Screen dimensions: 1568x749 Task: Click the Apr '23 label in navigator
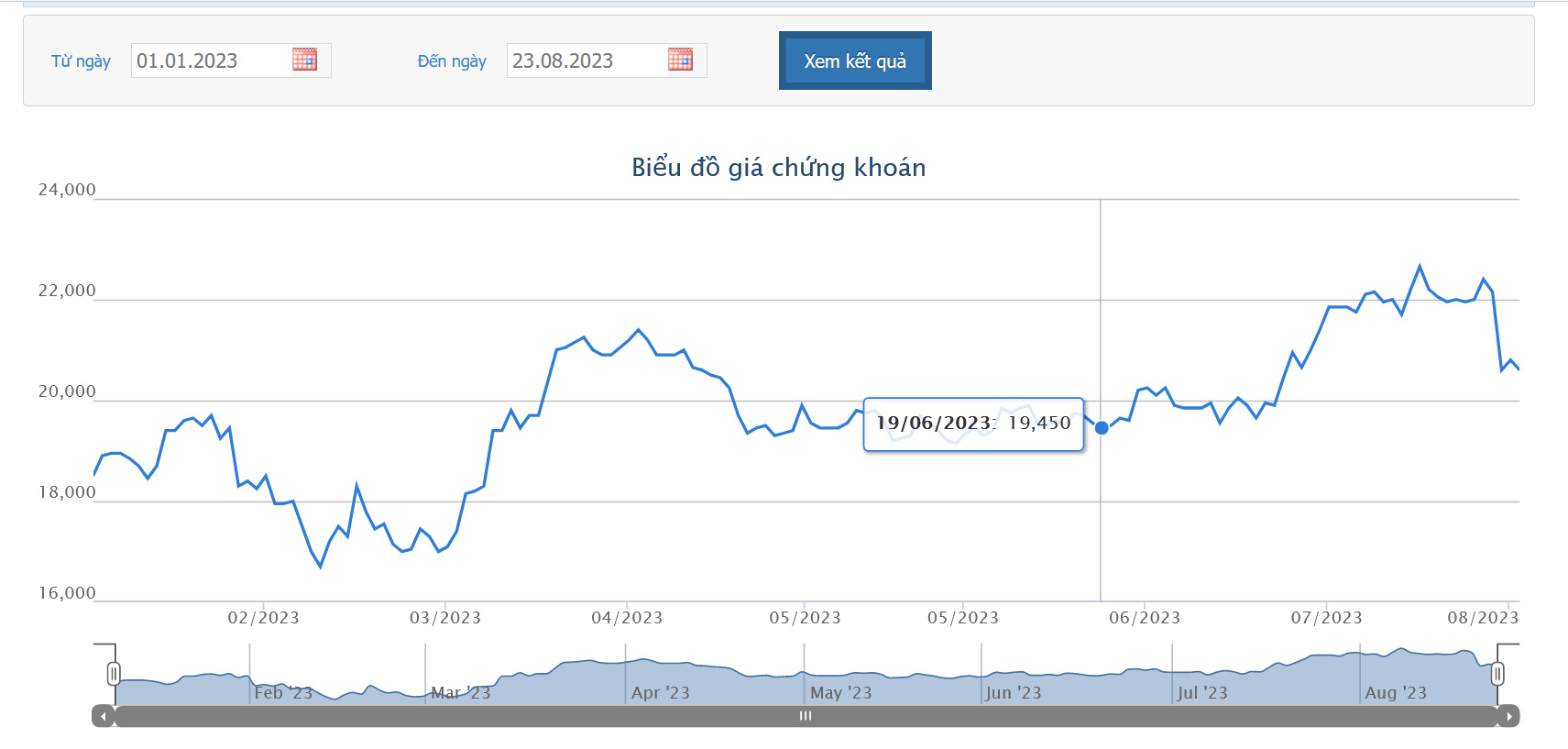[660, 693]
